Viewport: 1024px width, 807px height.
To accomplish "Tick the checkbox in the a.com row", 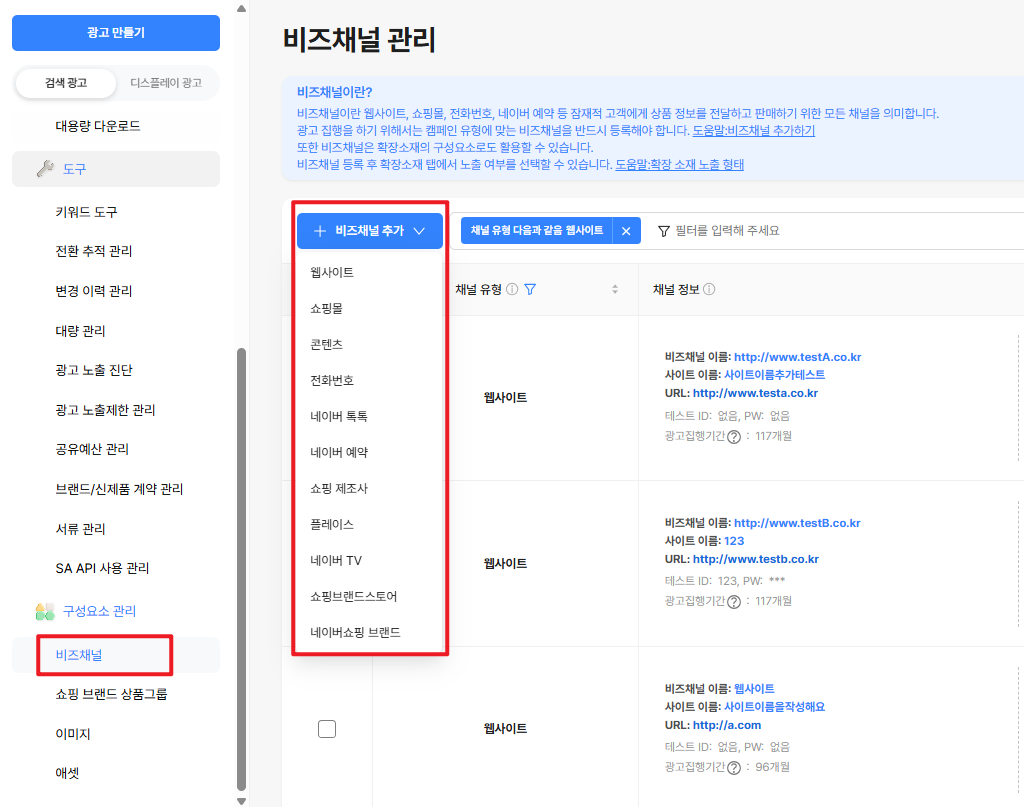I will pyautogui.click(x=327, y=729).
